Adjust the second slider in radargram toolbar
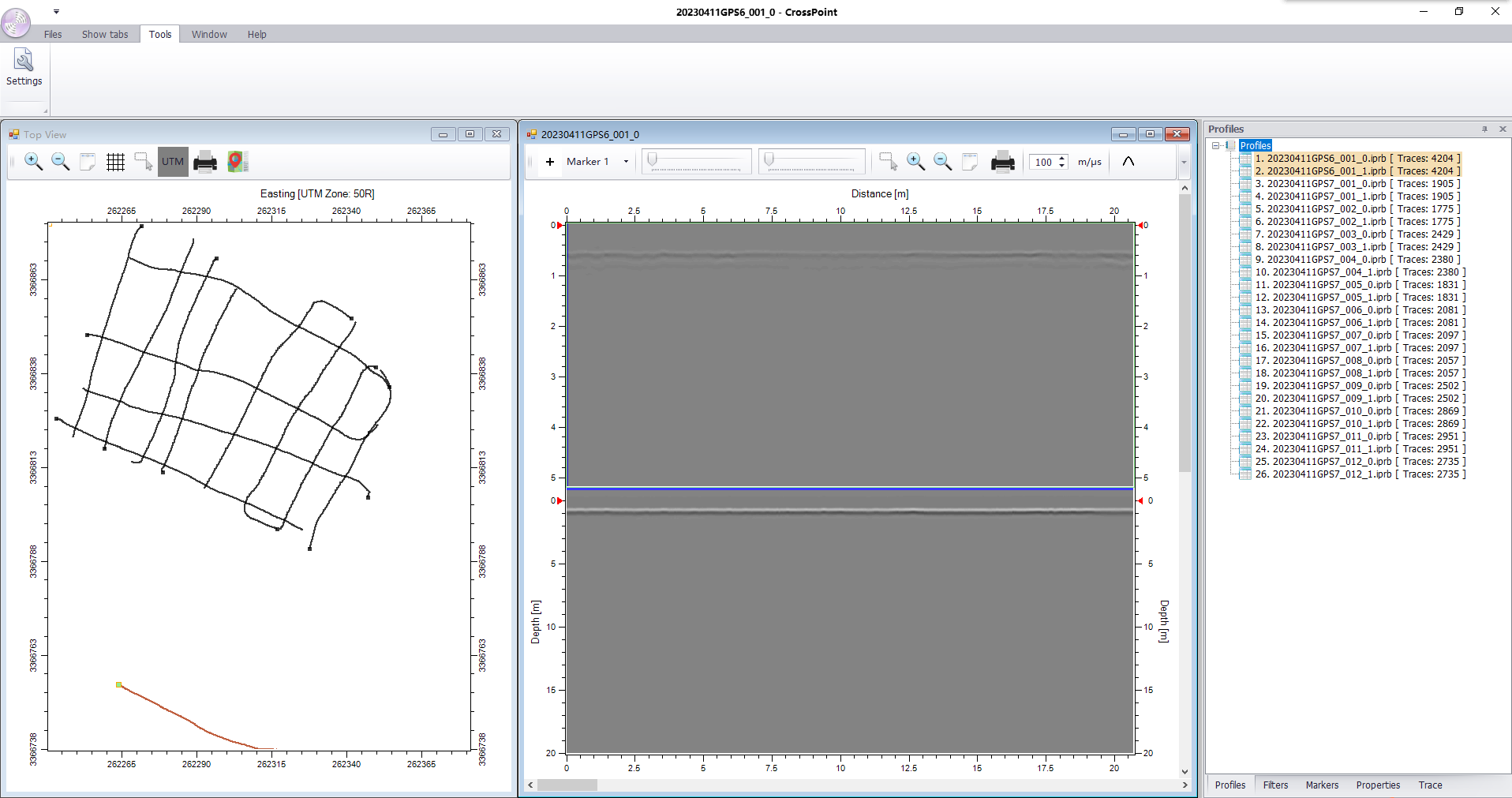The image size is (1512, 798). click(x=812, y=162)
